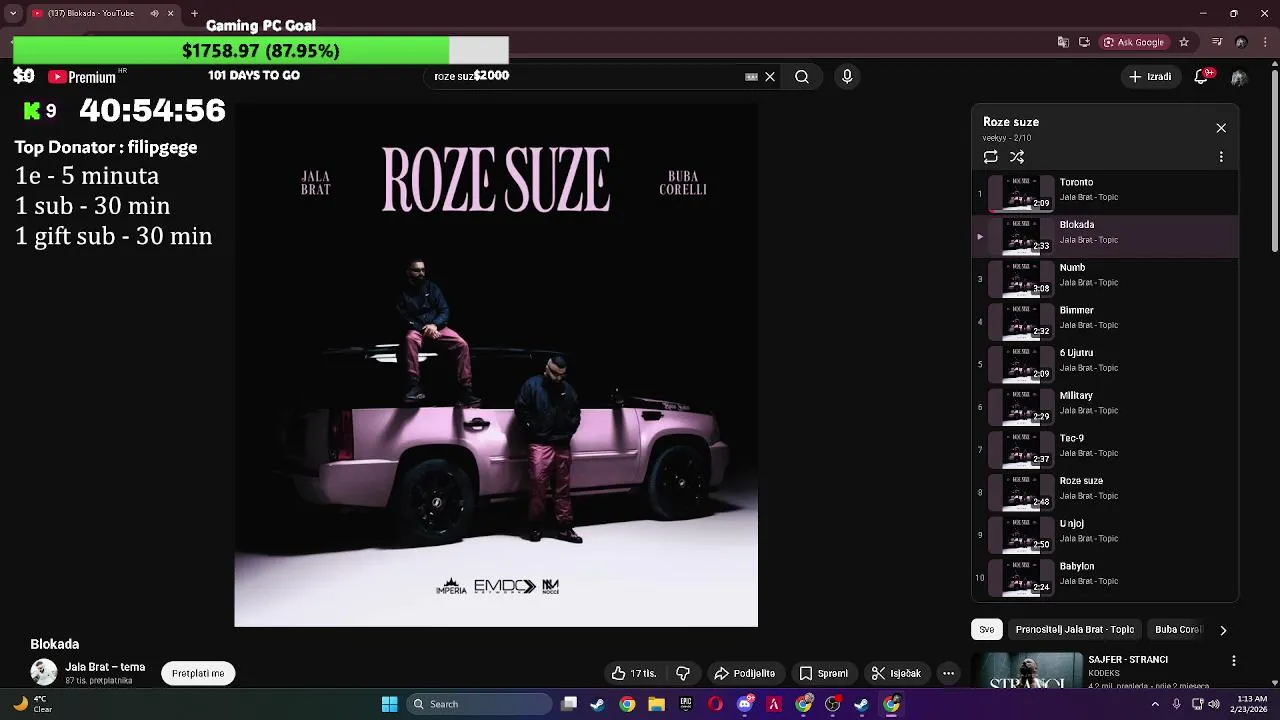Open the Jala Brat channel avatar

click(x=44, y=673)
